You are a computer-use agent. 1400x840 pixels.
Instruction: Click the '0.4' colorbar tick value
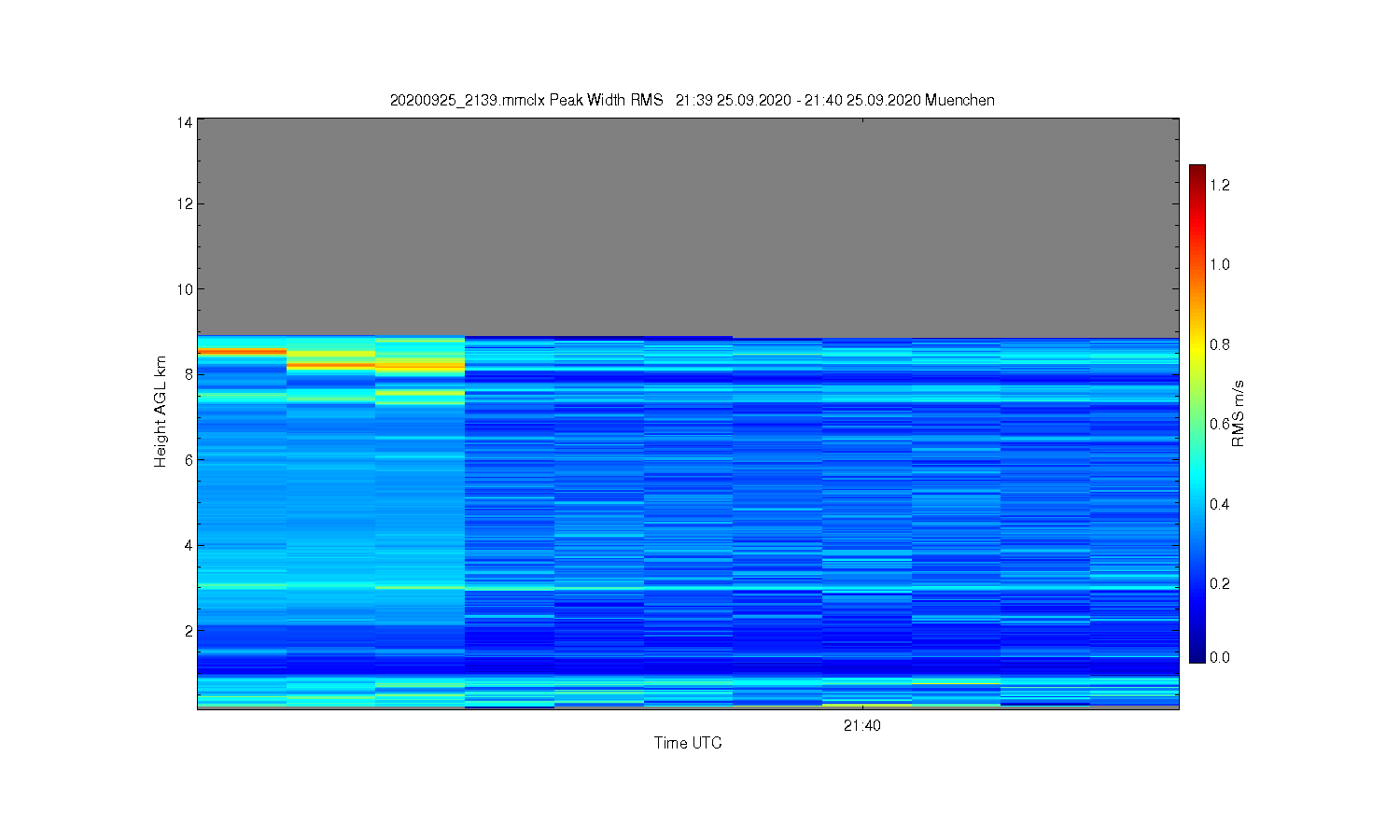1220,504
